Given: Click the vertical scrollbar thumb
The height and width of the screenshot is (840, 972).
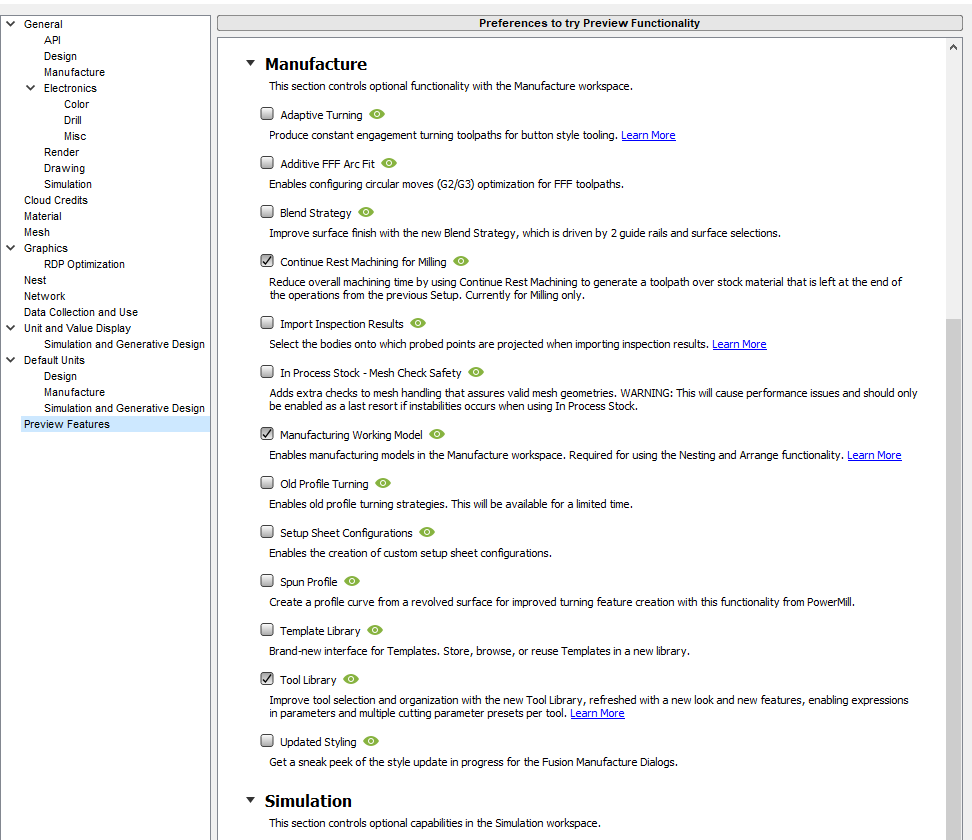Looking at the screenshot, I should (x=953, y=579).
